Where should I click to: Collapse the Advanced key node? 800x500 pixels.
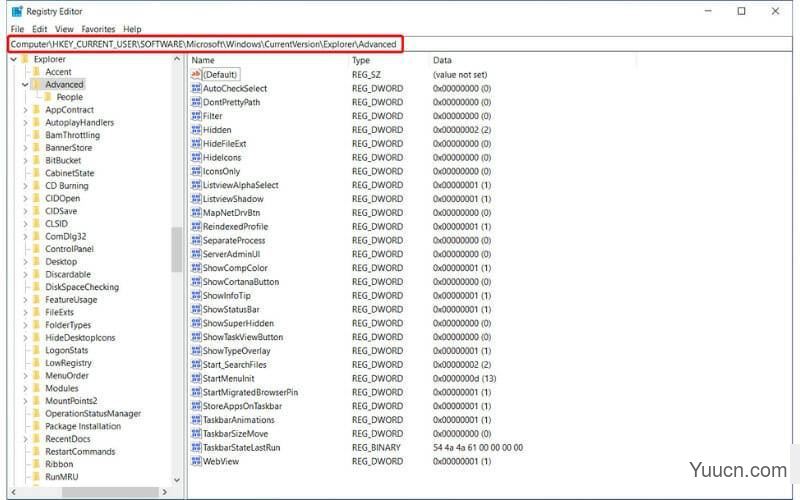pyautogui.click(x=25, y=85)
